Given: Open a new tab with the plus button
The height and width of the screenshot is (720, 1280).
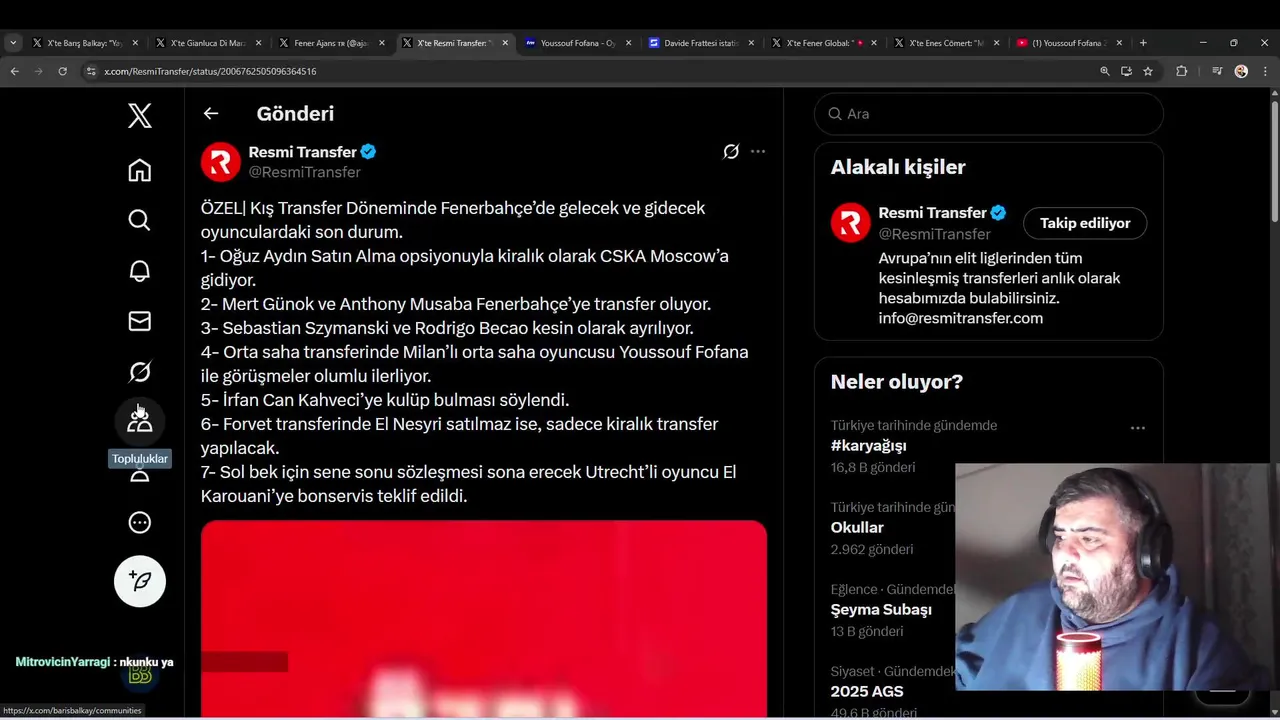Looking at the screenshot, I should (x=1143, y=43).
